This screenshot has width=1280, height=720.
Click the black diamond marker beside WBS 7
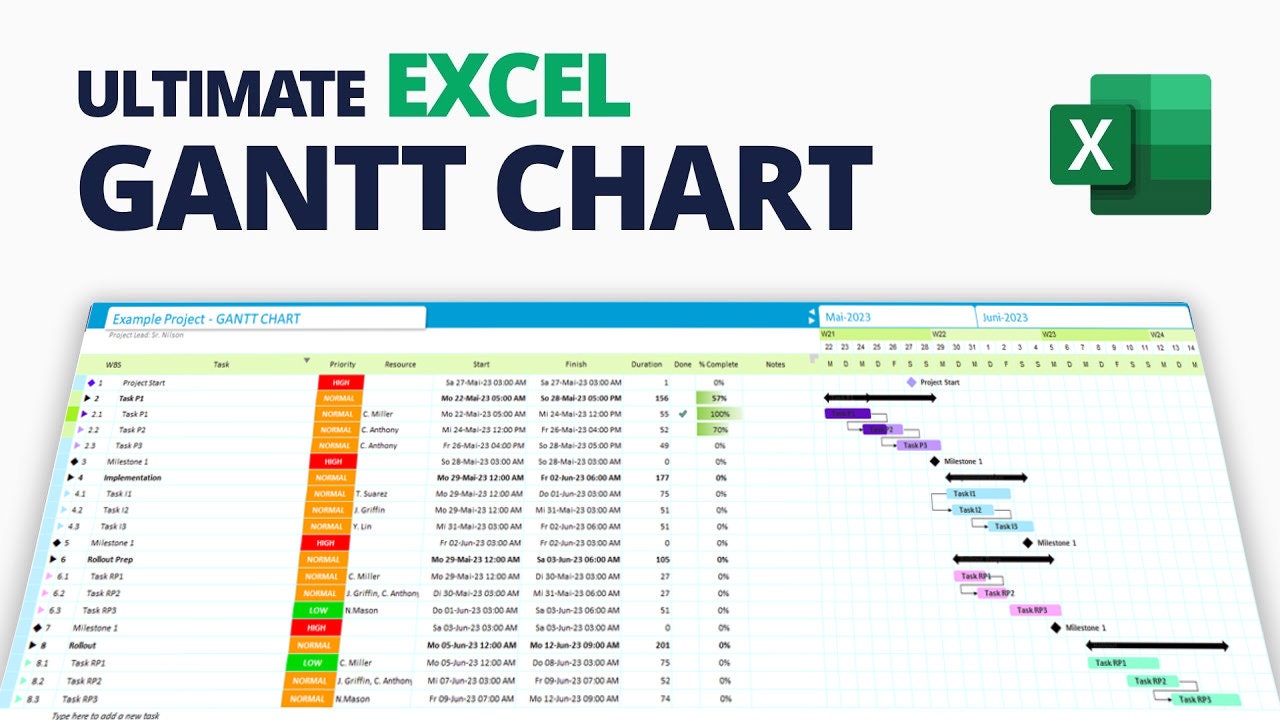coord(38,628)
